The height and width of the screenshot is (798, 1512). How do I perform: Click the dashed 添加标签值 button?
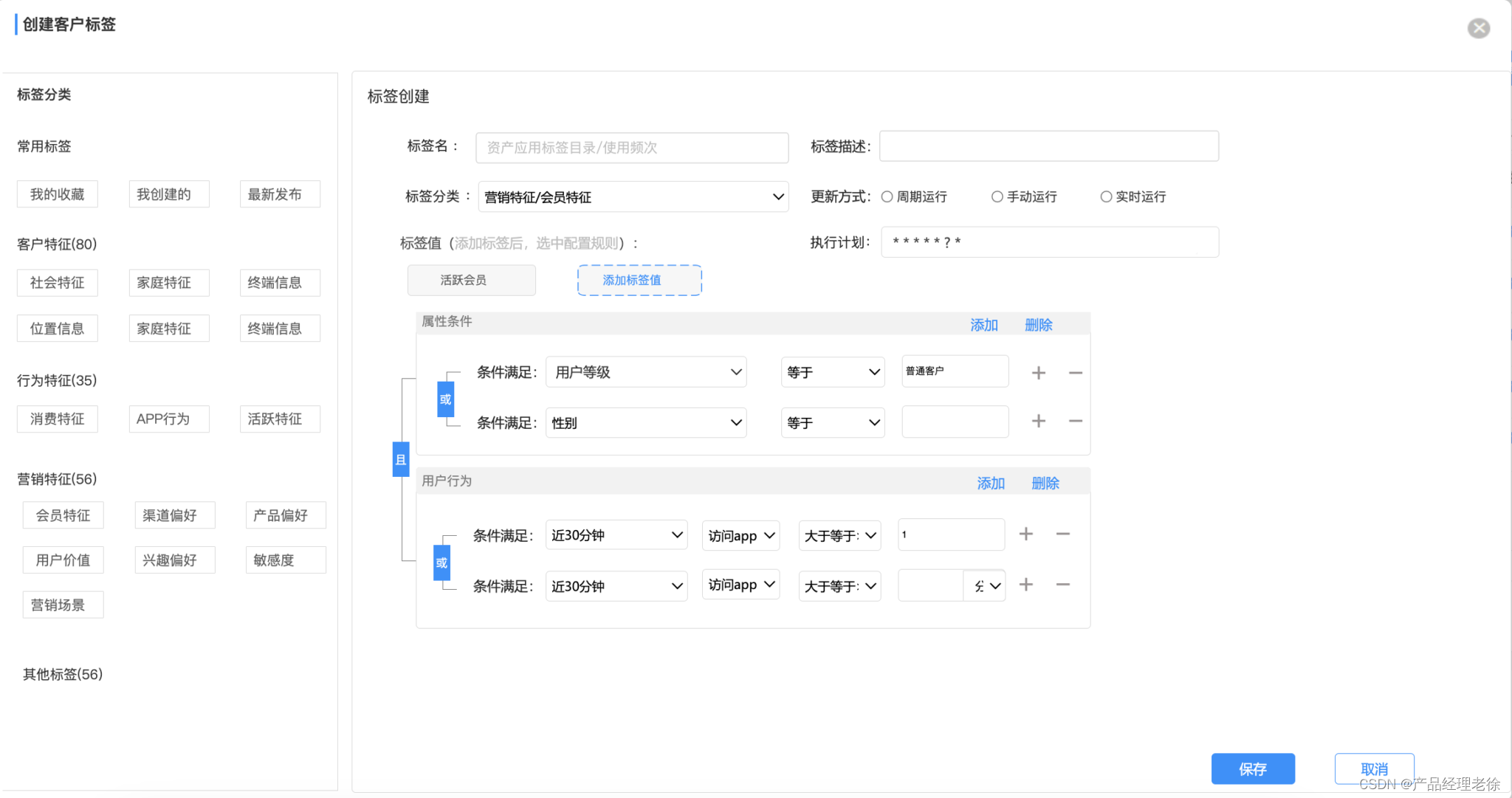click(639, 281)
